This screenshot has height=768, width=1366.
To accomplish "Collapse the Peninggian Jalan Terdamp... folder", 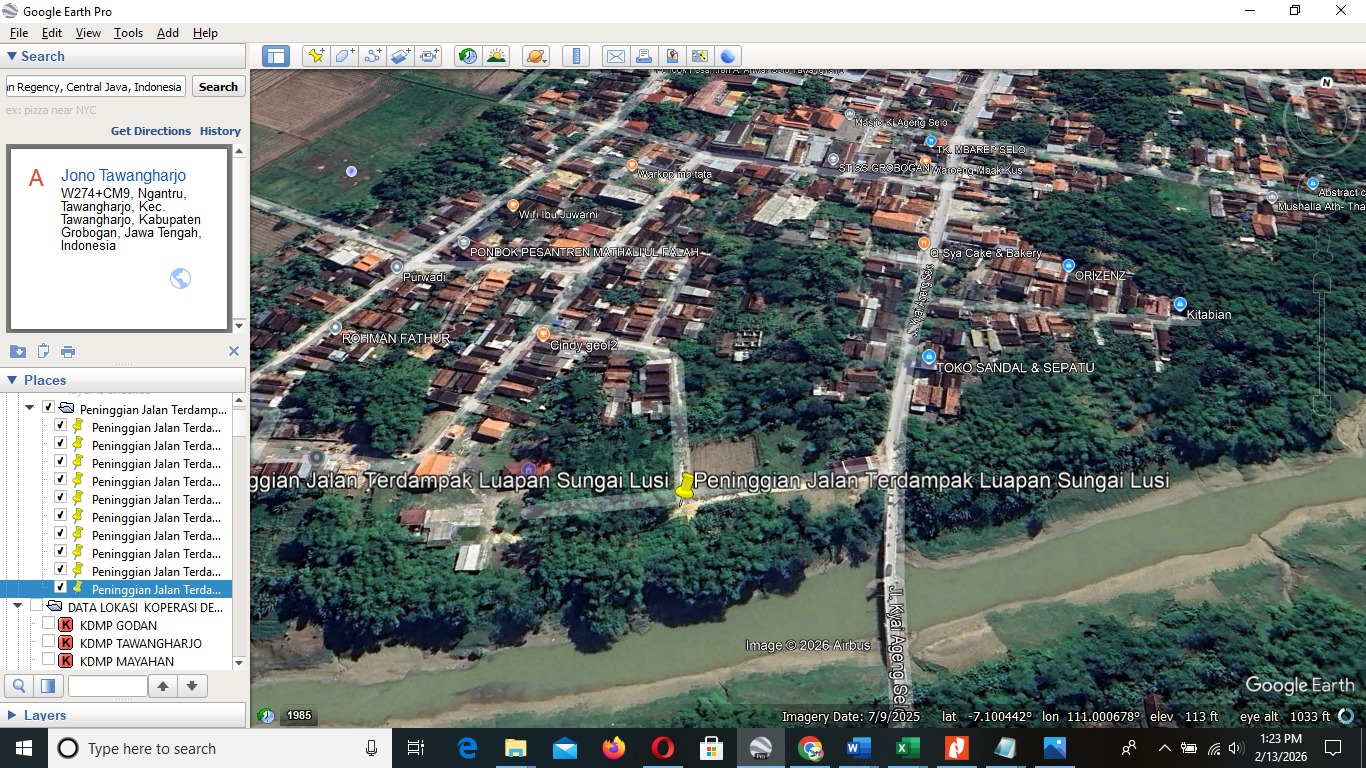I will pos(30,408).
